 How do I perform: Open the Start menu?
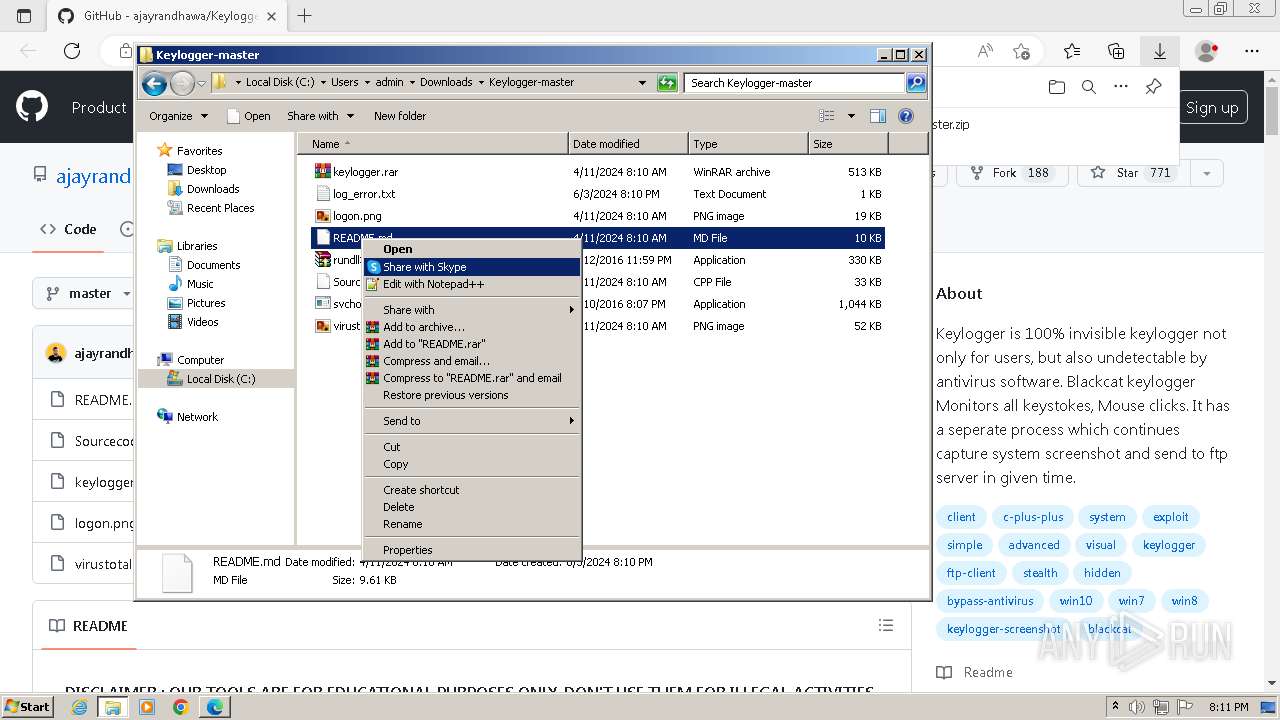tap(27, 707)
